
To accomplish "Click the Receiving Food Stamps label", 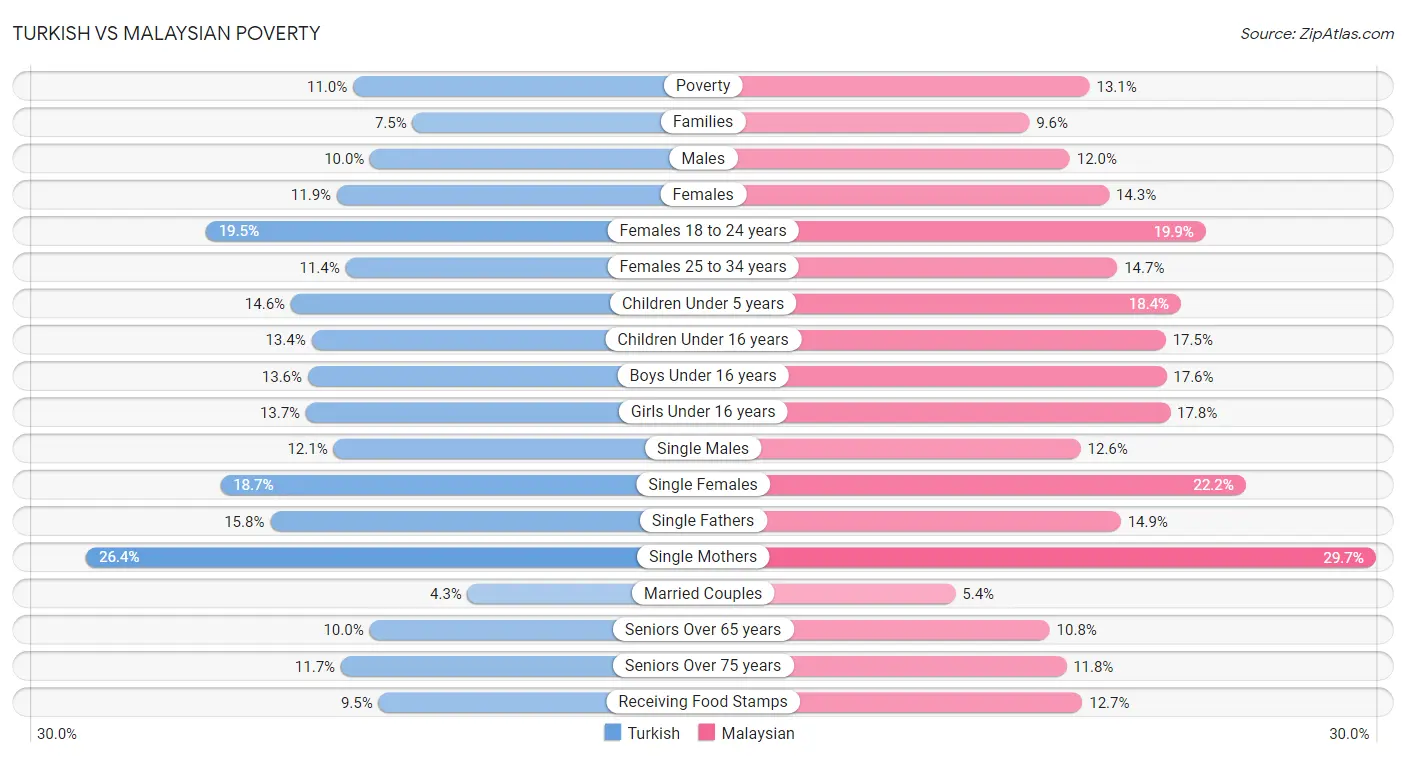I will click(x=703, y=702).
